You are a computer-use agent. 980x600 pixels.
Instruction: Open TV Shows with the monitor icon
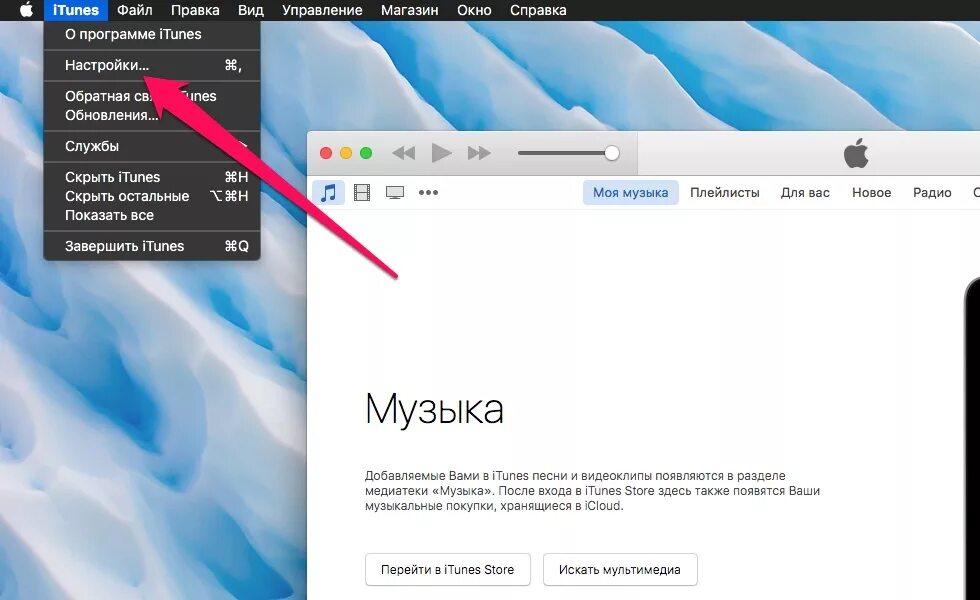(395, 192)
